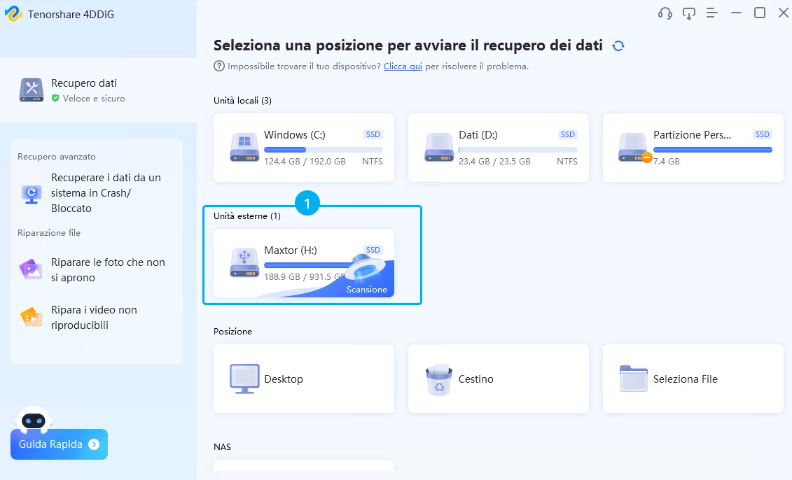Click the '124.4 GB / 192.0 GB' text
Screen dimensions: 792x480
[305, 162]
